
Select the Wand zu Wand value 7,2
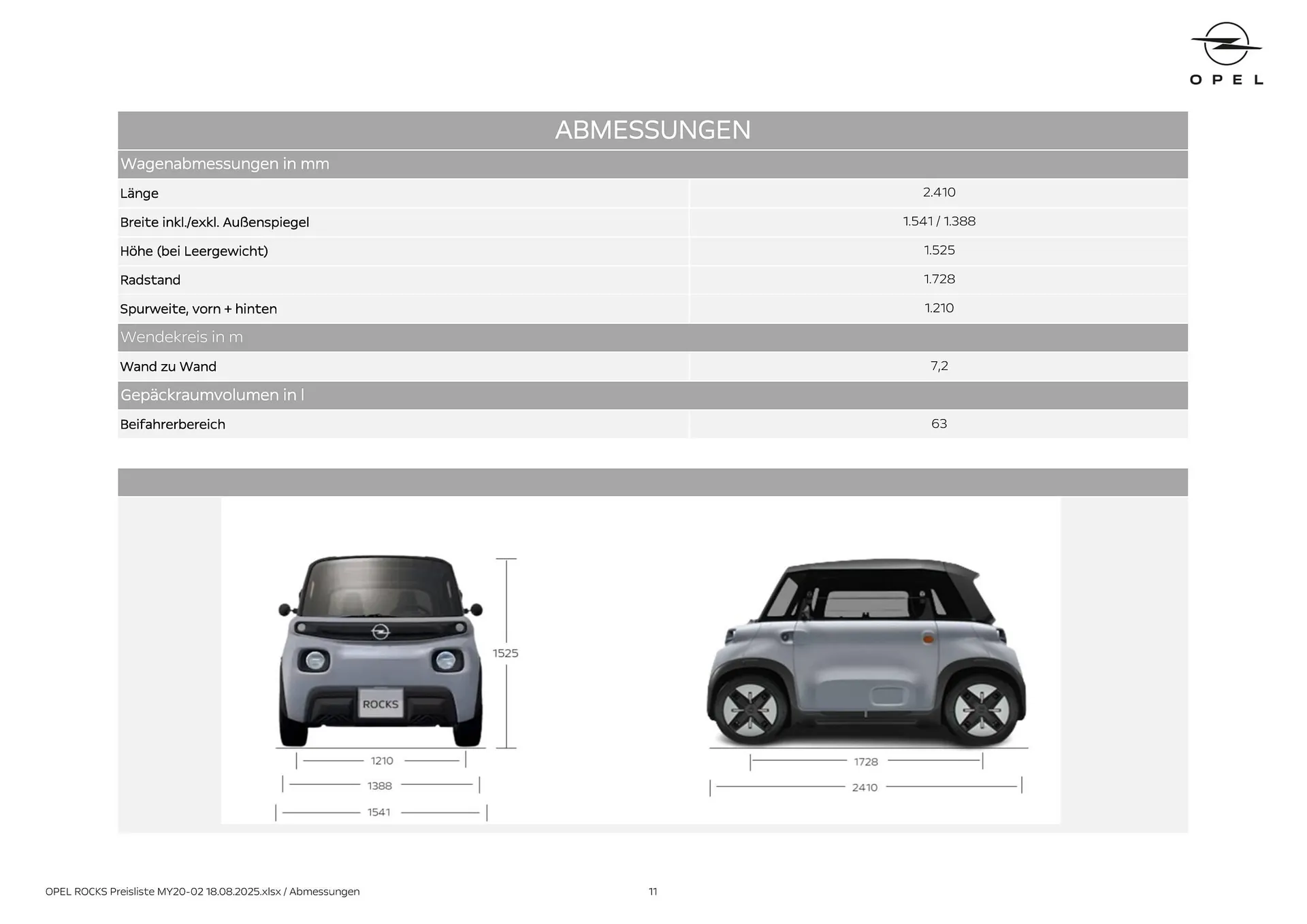pyautogui.click(x=939, y=366)
